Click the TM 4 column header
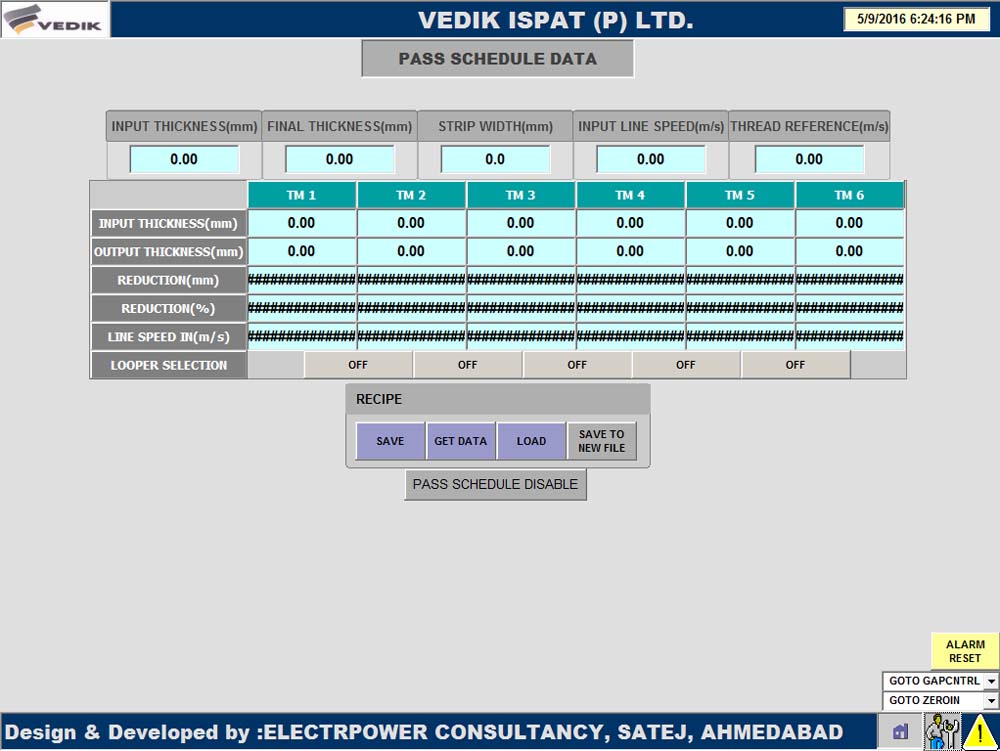The image size is (1000, 751). [630, 195]
